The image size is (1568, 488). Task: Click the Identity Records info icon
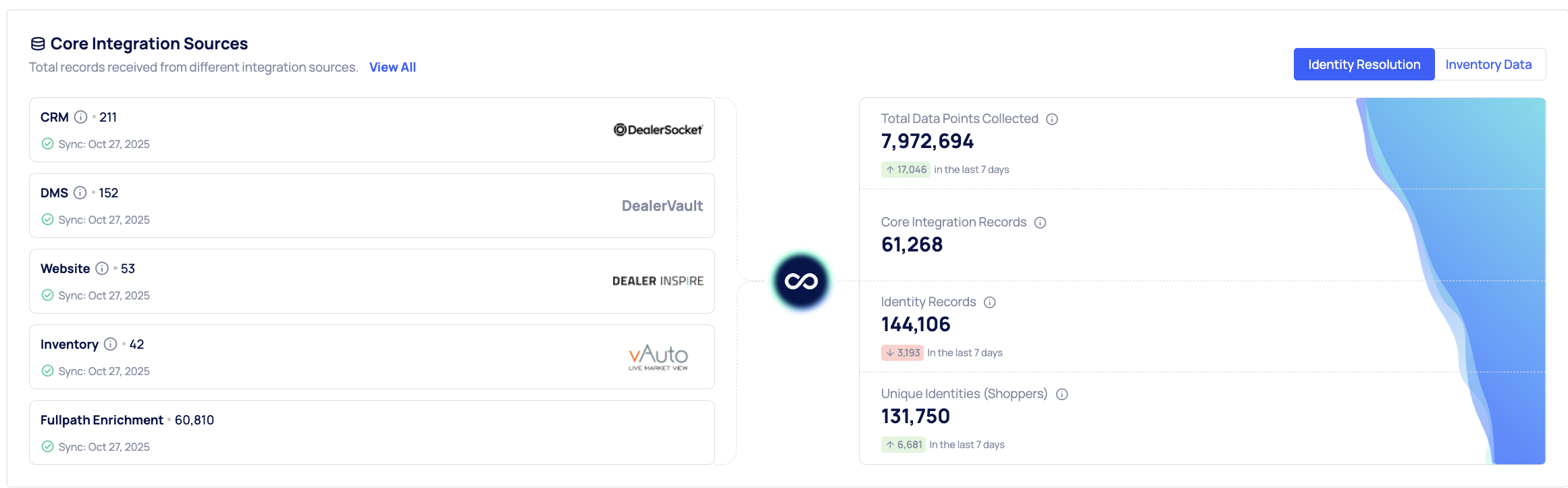[x=989, y=302]
